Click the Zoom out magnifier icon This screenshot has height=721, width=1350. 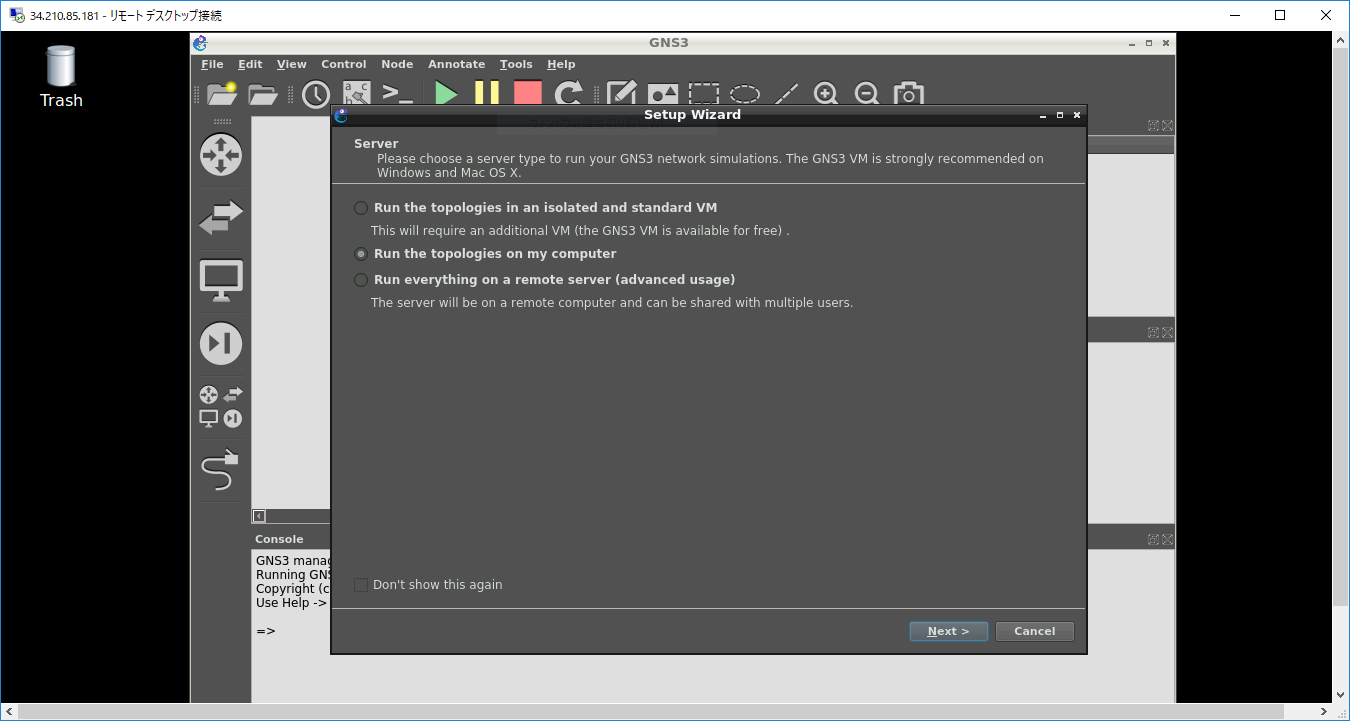click(867, 94)
